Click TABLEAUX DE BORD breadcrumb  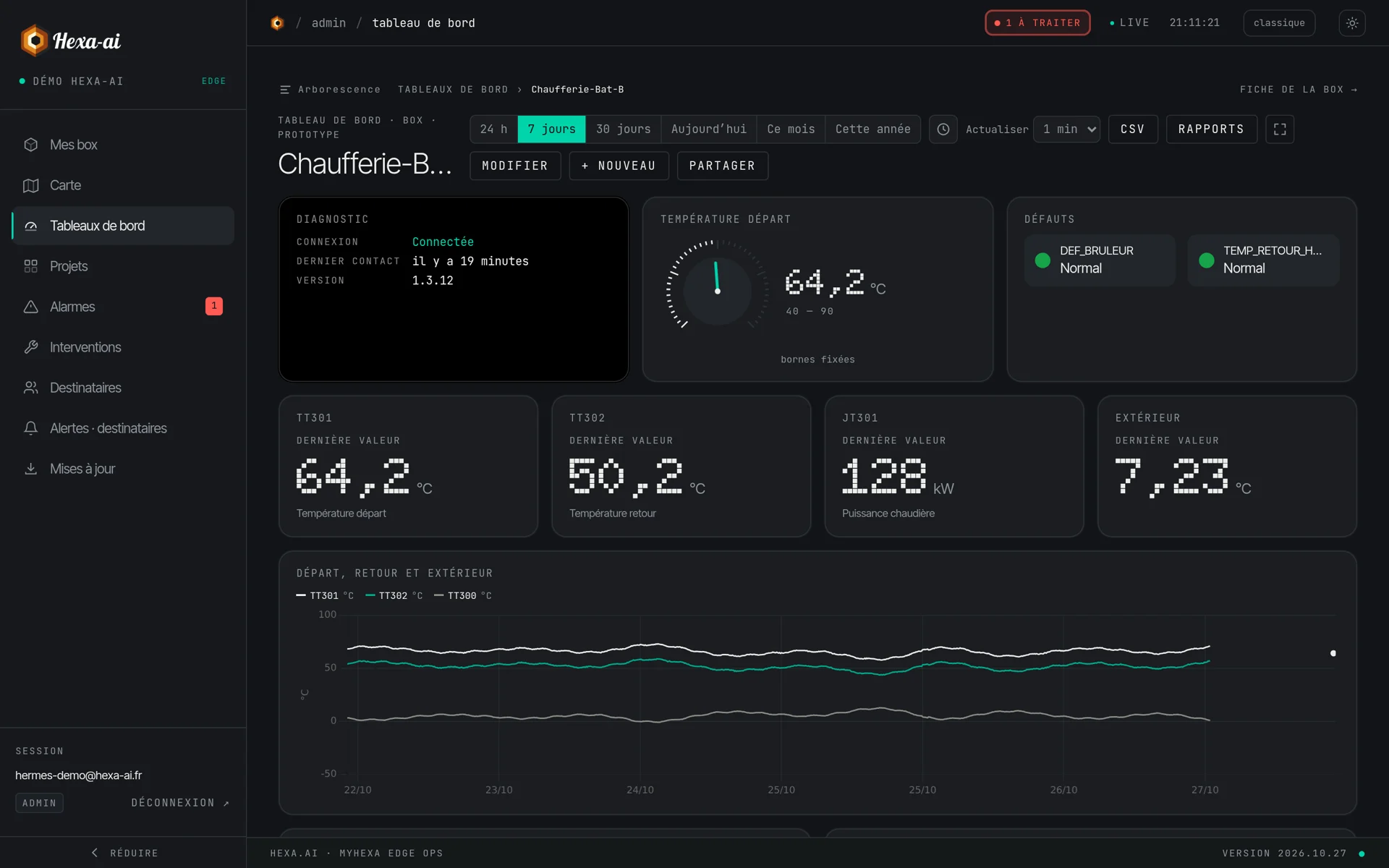click(x=453, y=90)
